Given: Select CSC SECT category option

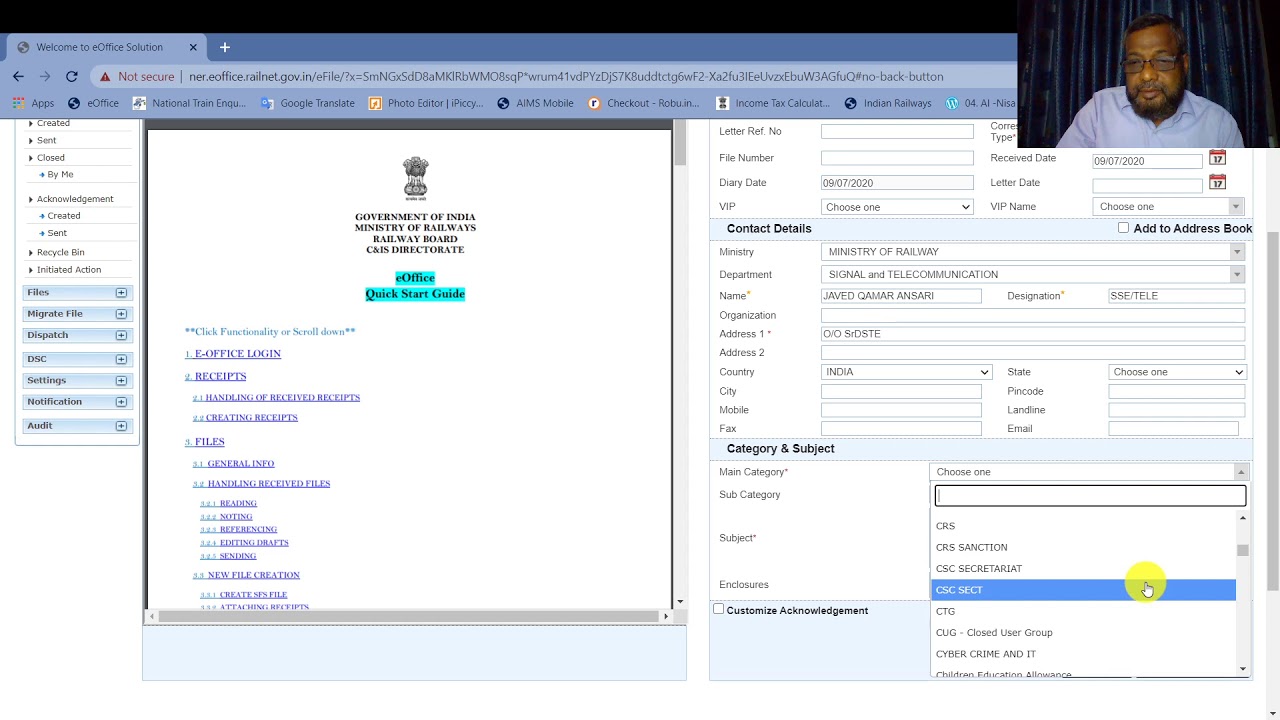Looking at the screenshot, I should [x=1084, y=590].
